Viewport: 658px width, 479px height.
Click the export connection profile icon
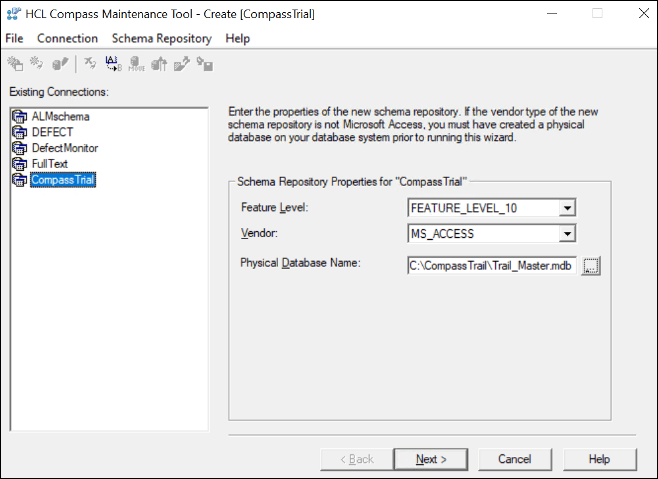coord(182,64)
